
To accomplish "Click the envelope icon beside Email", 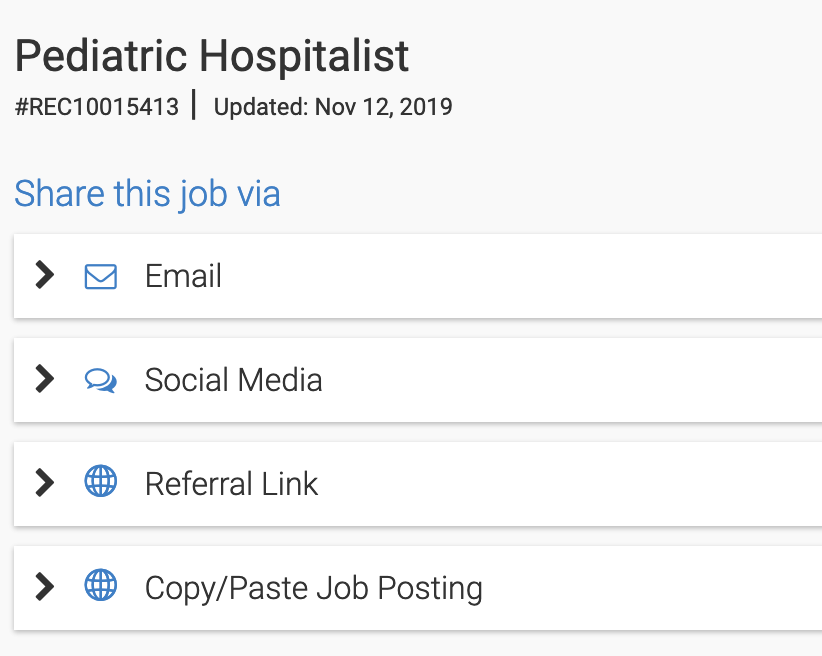I will (x=101, y=276).
